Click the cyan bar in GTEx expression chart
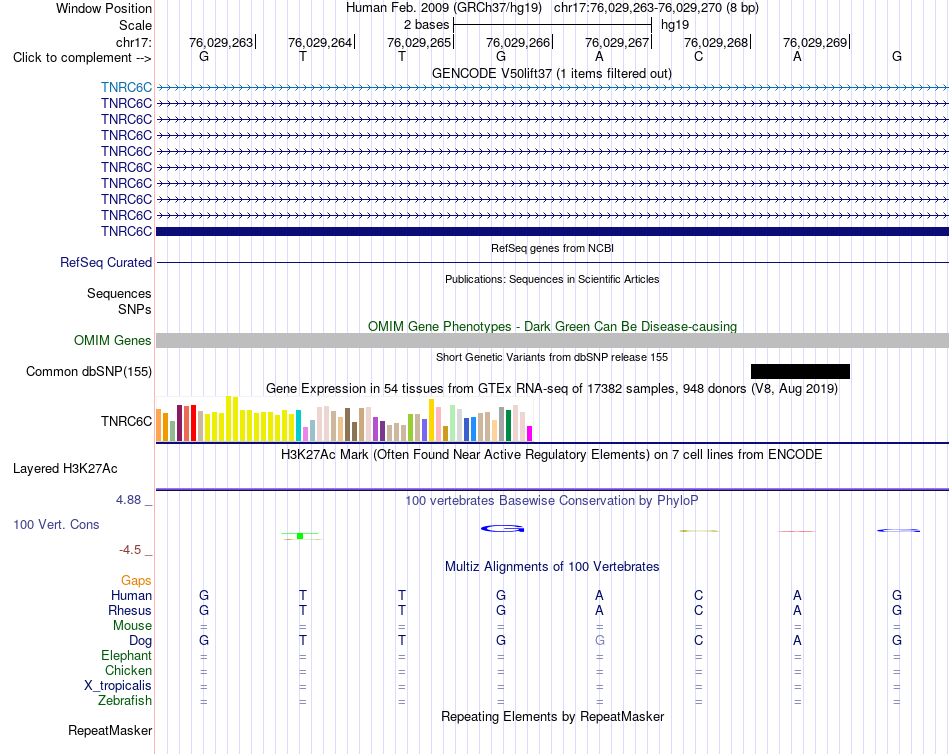Screen dimensions: 950x754 (x=299, y=425)
